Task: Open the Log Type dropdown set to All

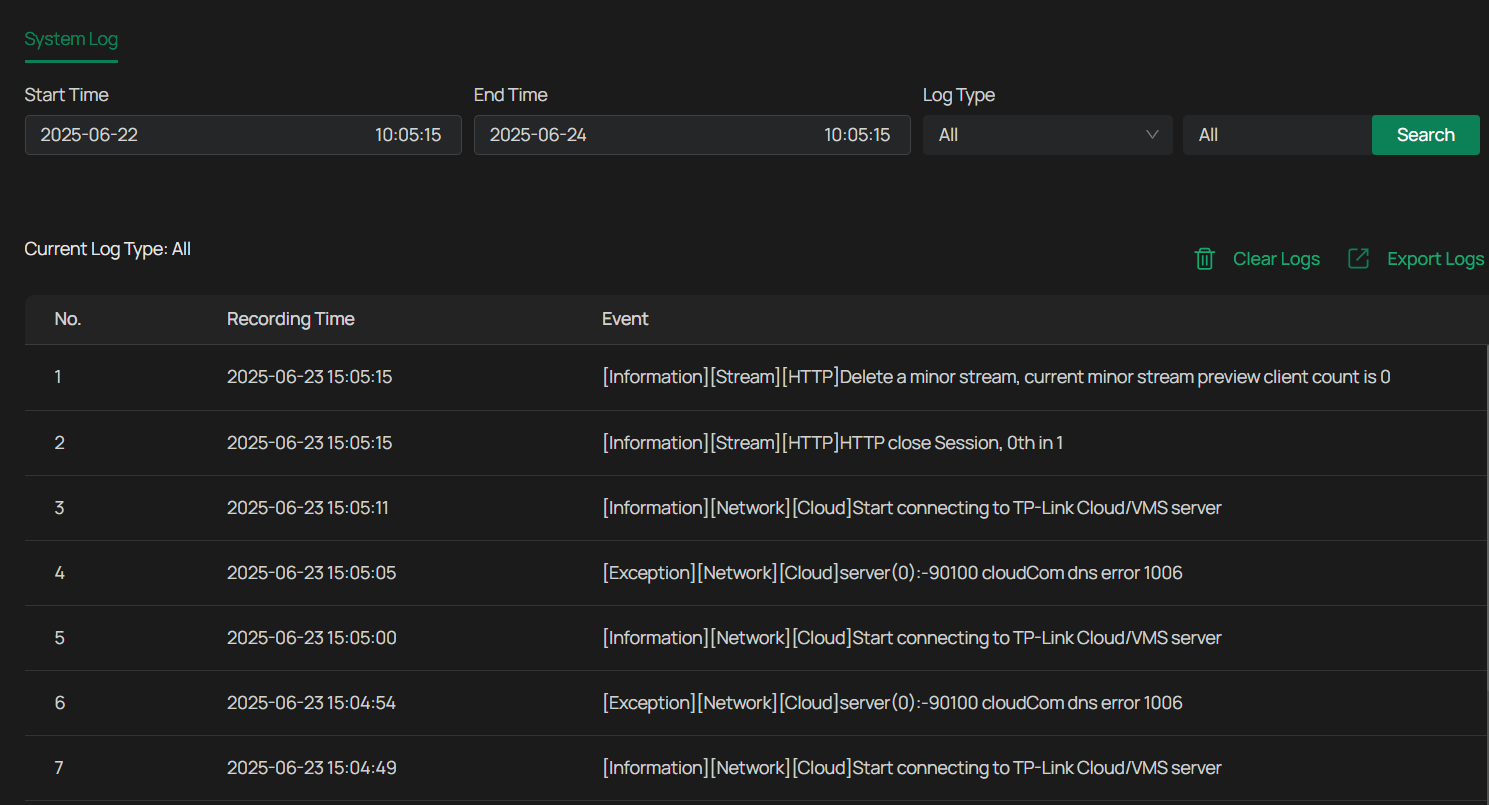Action: coord(1047,135)
